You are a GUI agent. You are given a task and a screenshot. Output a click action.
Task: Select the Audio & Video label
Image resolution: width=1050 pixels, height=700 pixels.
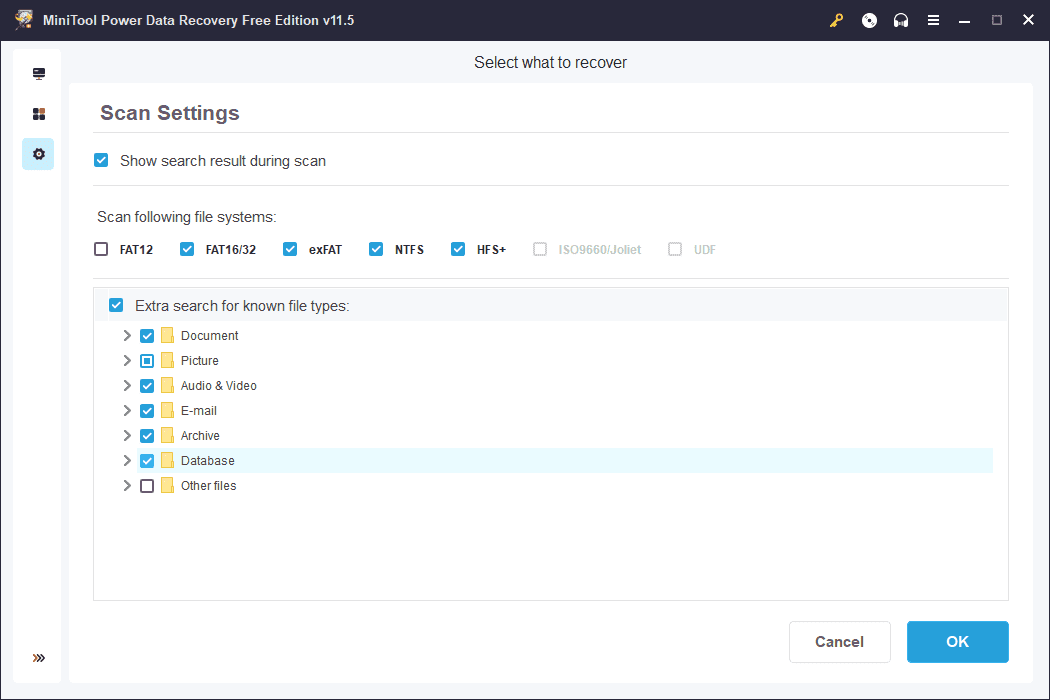pos(219,386)
